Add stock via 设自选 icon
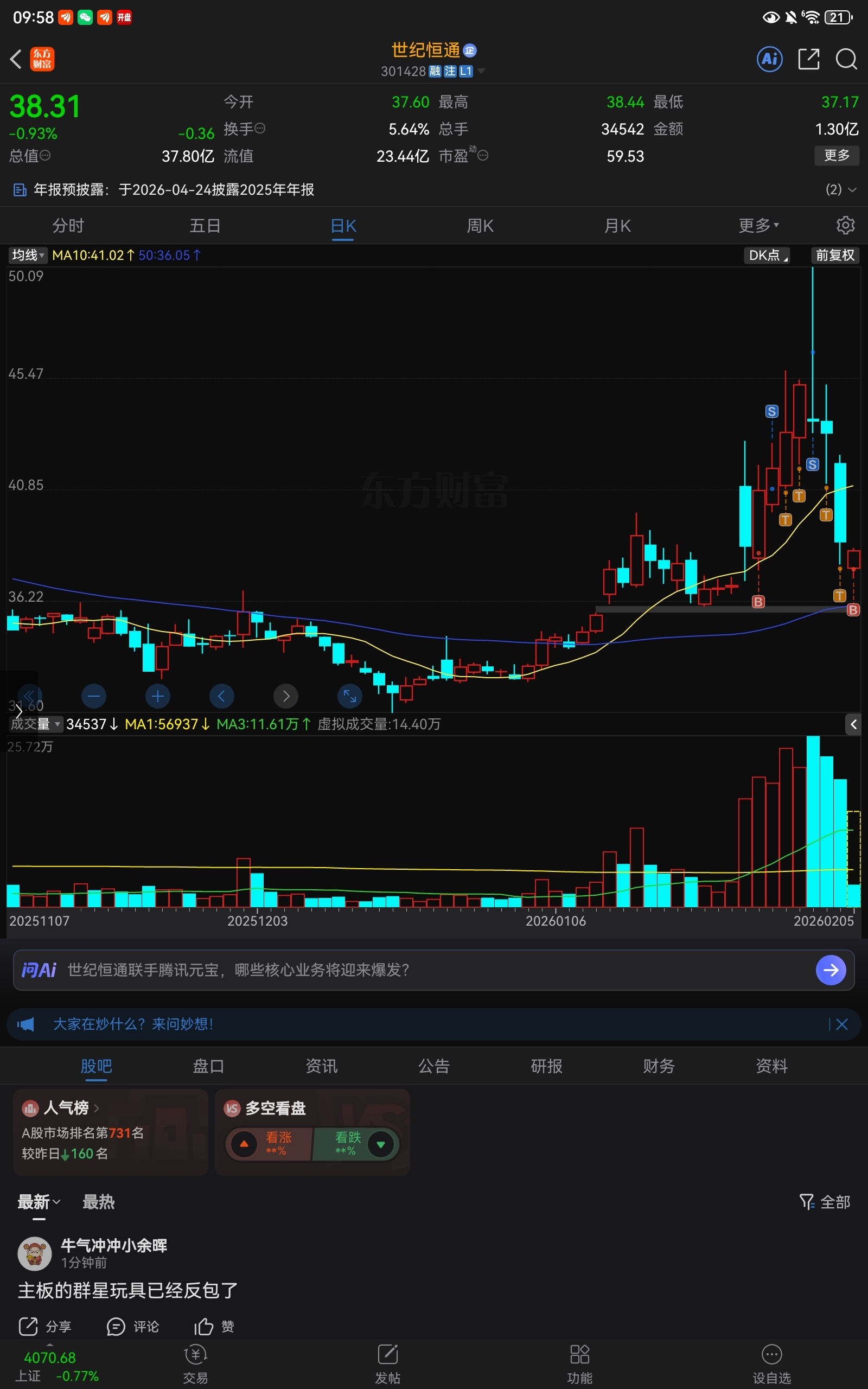Screen dimensions: 868x1389 tap(771, 1355)
